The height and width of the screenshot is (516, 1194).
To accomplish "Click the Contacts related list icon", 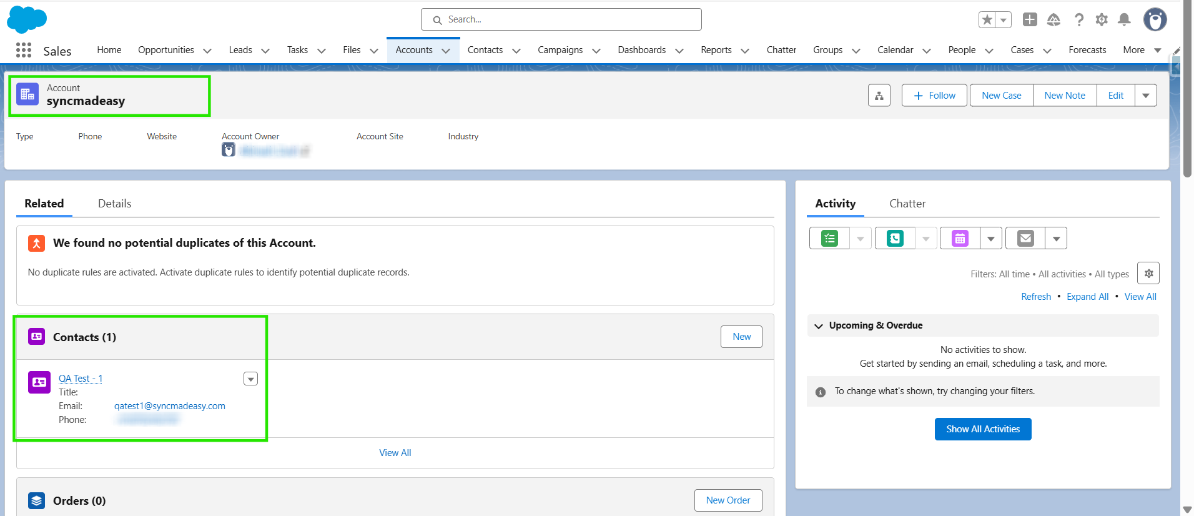I will (x=37, y=336).
